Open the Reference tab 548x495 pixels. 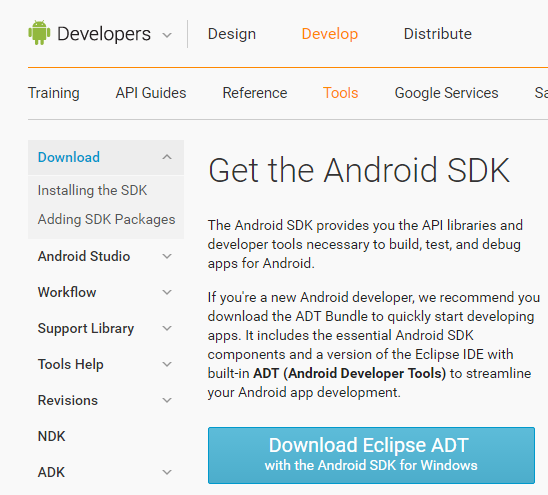click(255, 93)
